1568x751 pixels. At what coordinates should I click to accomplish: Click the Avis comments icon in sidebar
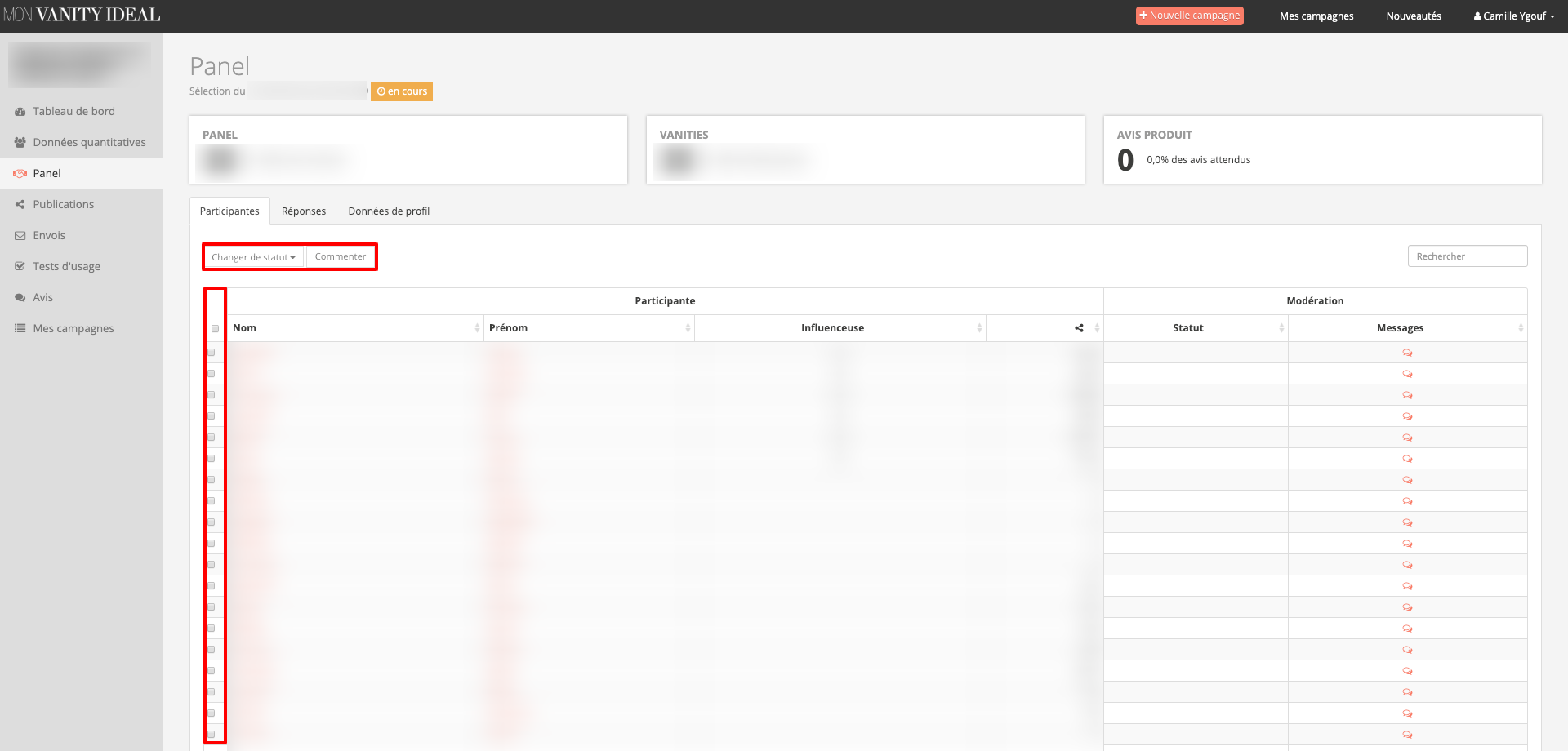coord(20,298)
